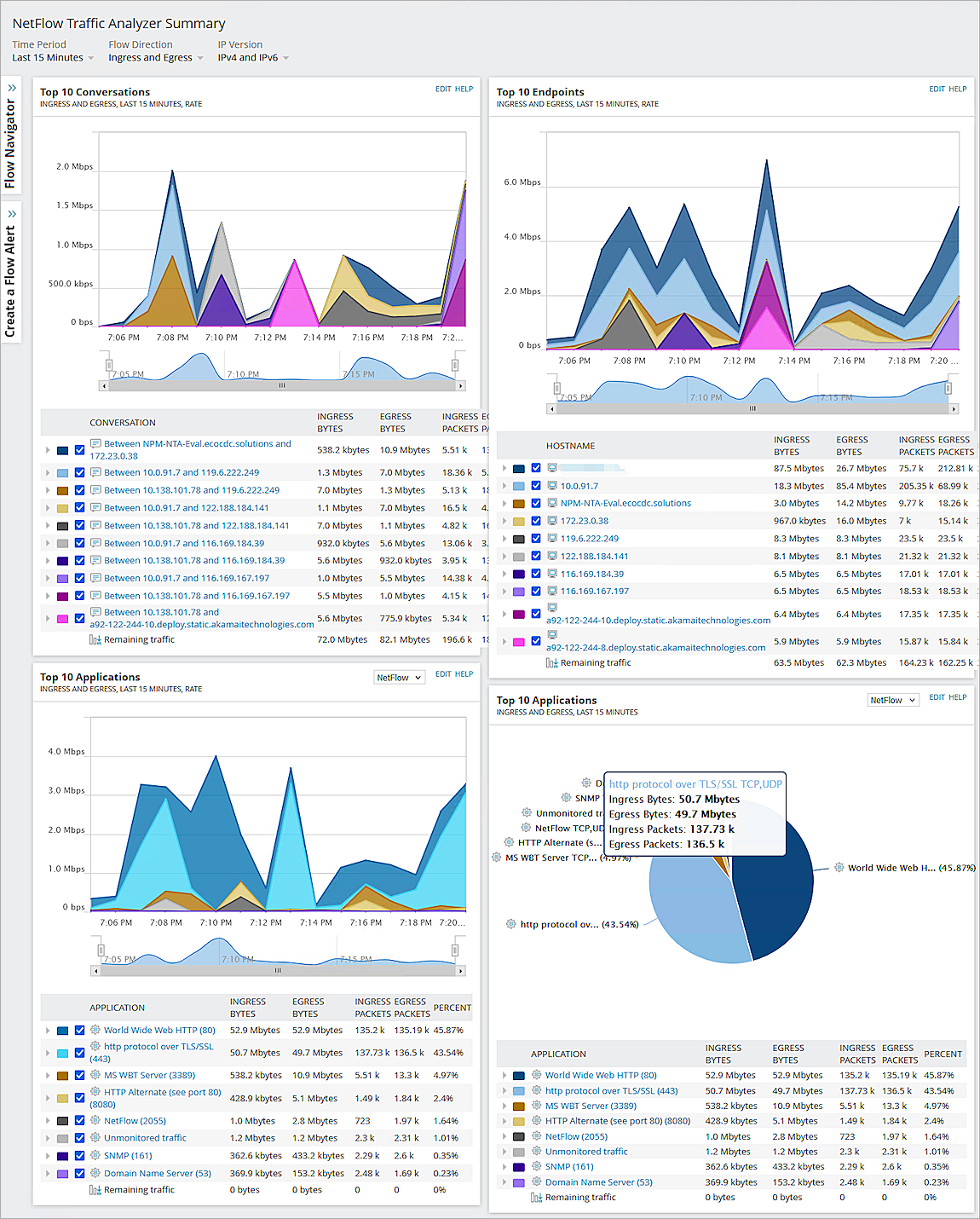Click the pink color swatch in the conversations table

pos(62,618)
